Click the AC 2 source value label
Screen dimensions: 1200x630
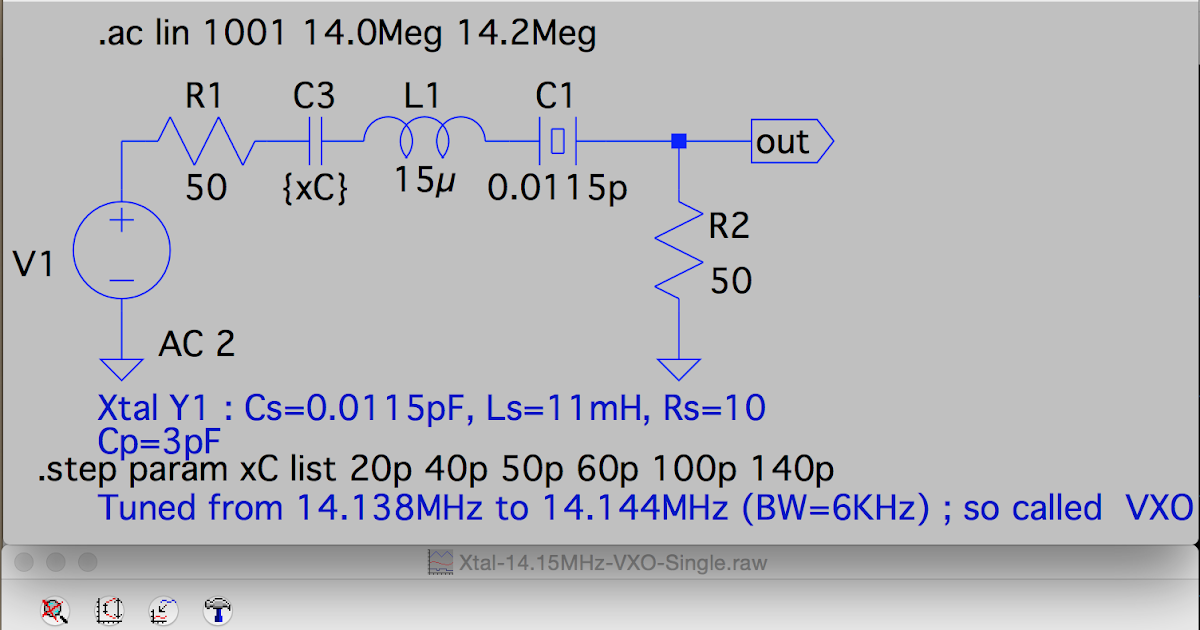(x=197, y=344)
